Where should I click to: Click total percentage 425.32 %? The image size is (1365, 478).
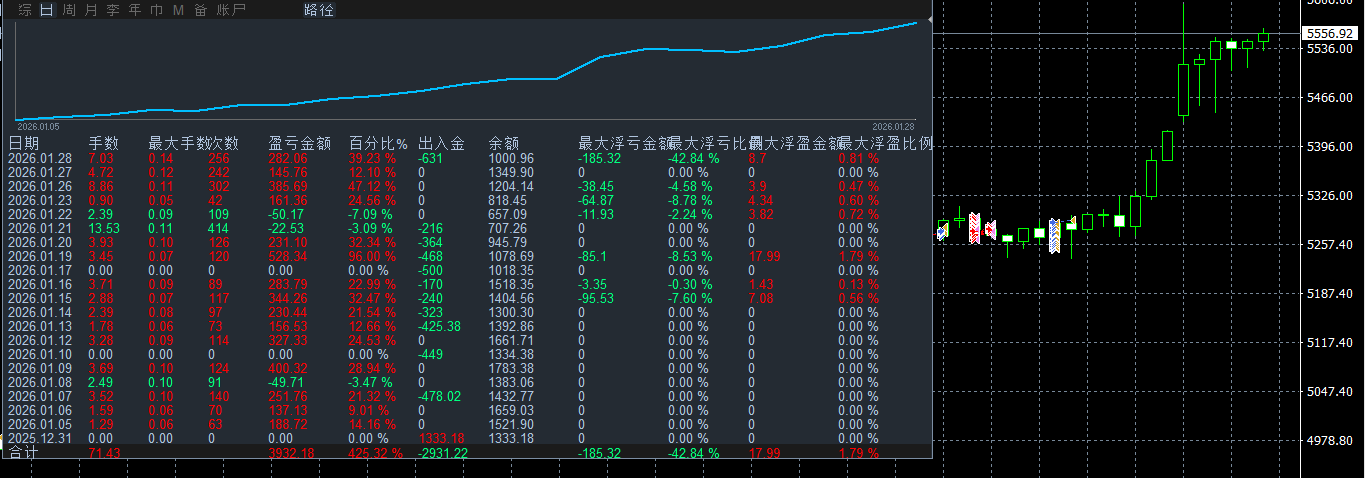[376, 453]
